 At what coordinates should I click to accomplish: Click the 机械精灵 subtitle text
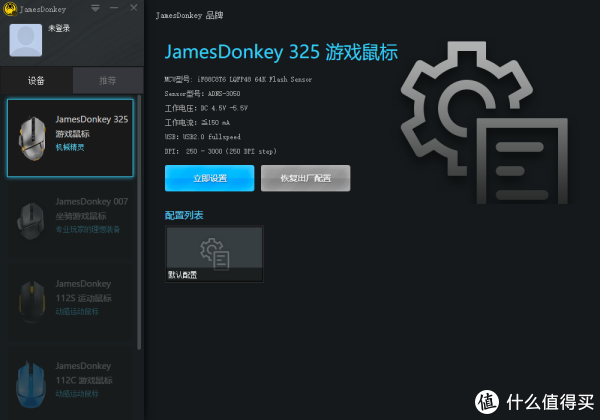[x=70, y=147]
